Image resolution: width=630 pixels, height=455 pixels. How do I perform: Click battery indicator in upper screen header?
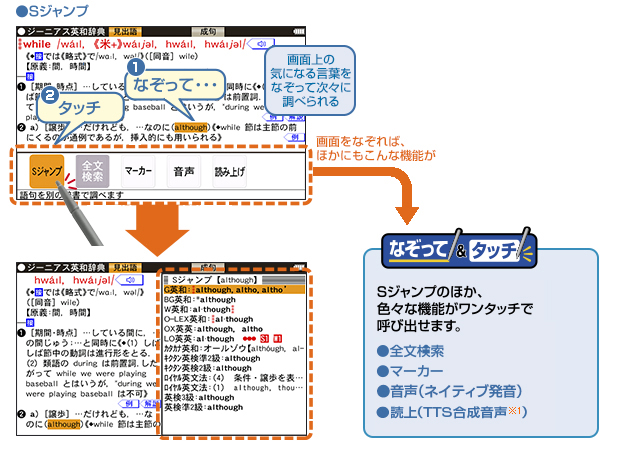[x=299, y=31]
